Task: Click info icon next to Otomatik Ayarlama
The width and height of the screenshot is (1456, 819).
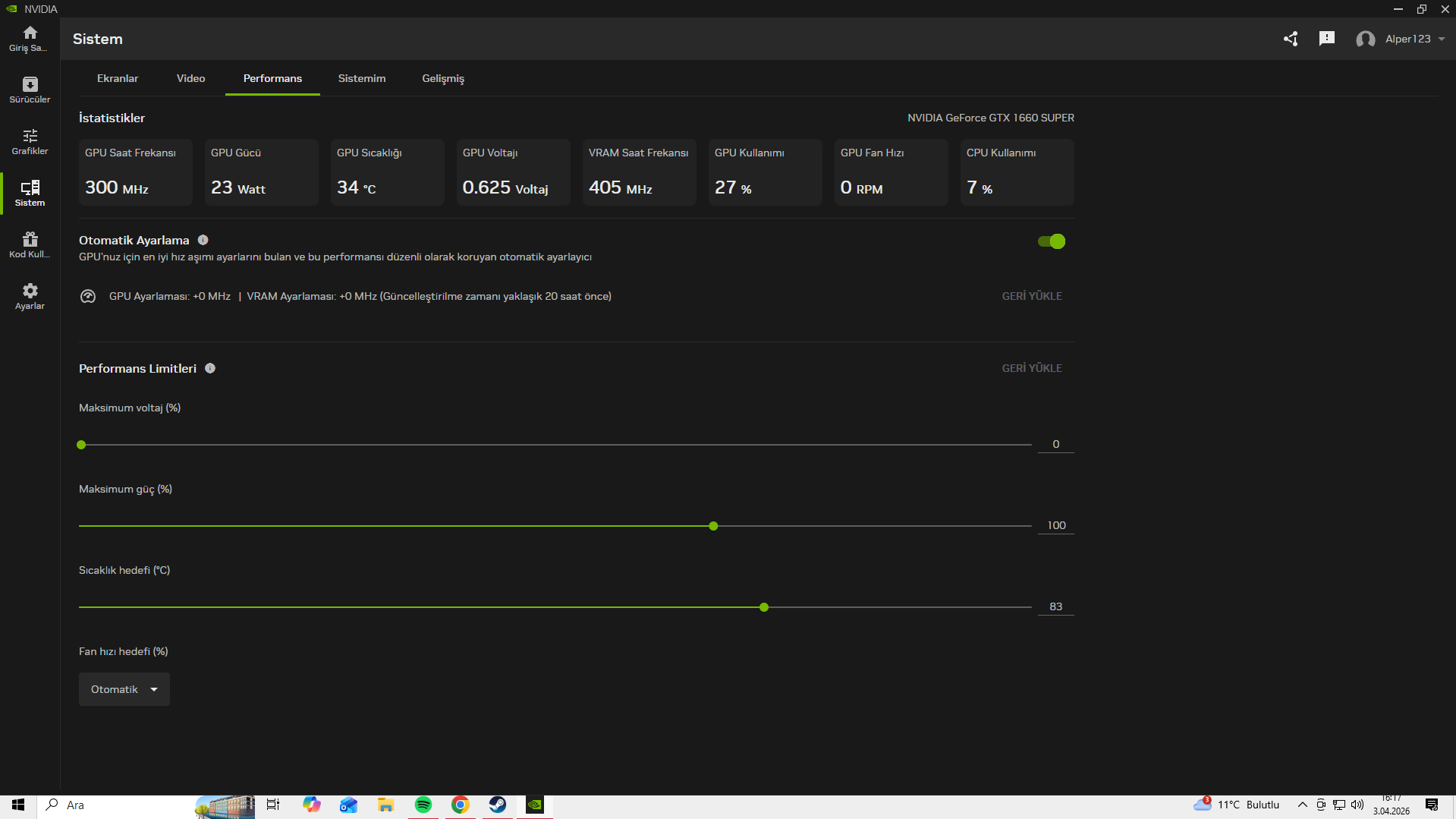Action: 203,240
